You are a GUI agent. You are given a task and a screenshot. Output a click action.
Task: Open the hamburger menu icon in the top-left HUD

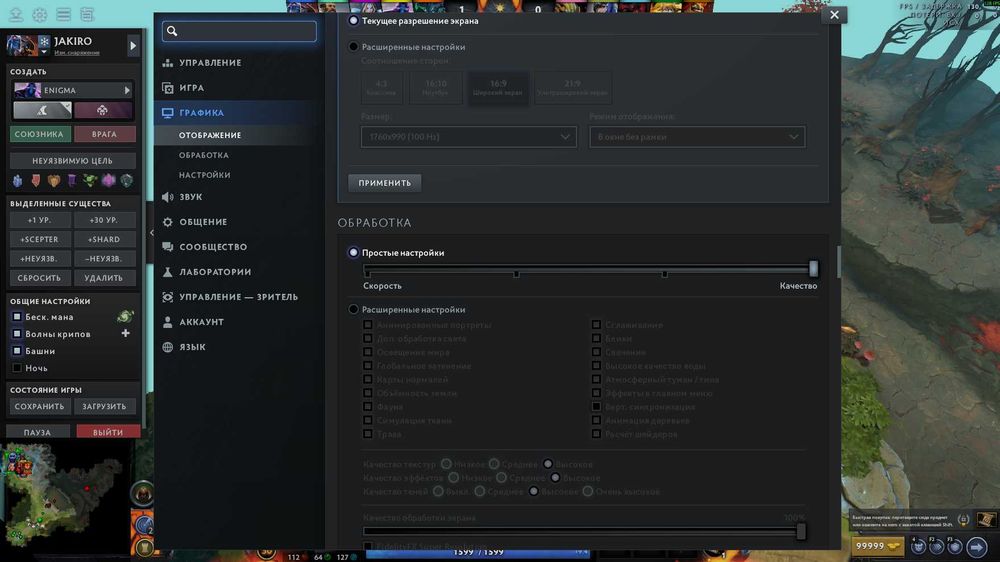click(63, 14)
